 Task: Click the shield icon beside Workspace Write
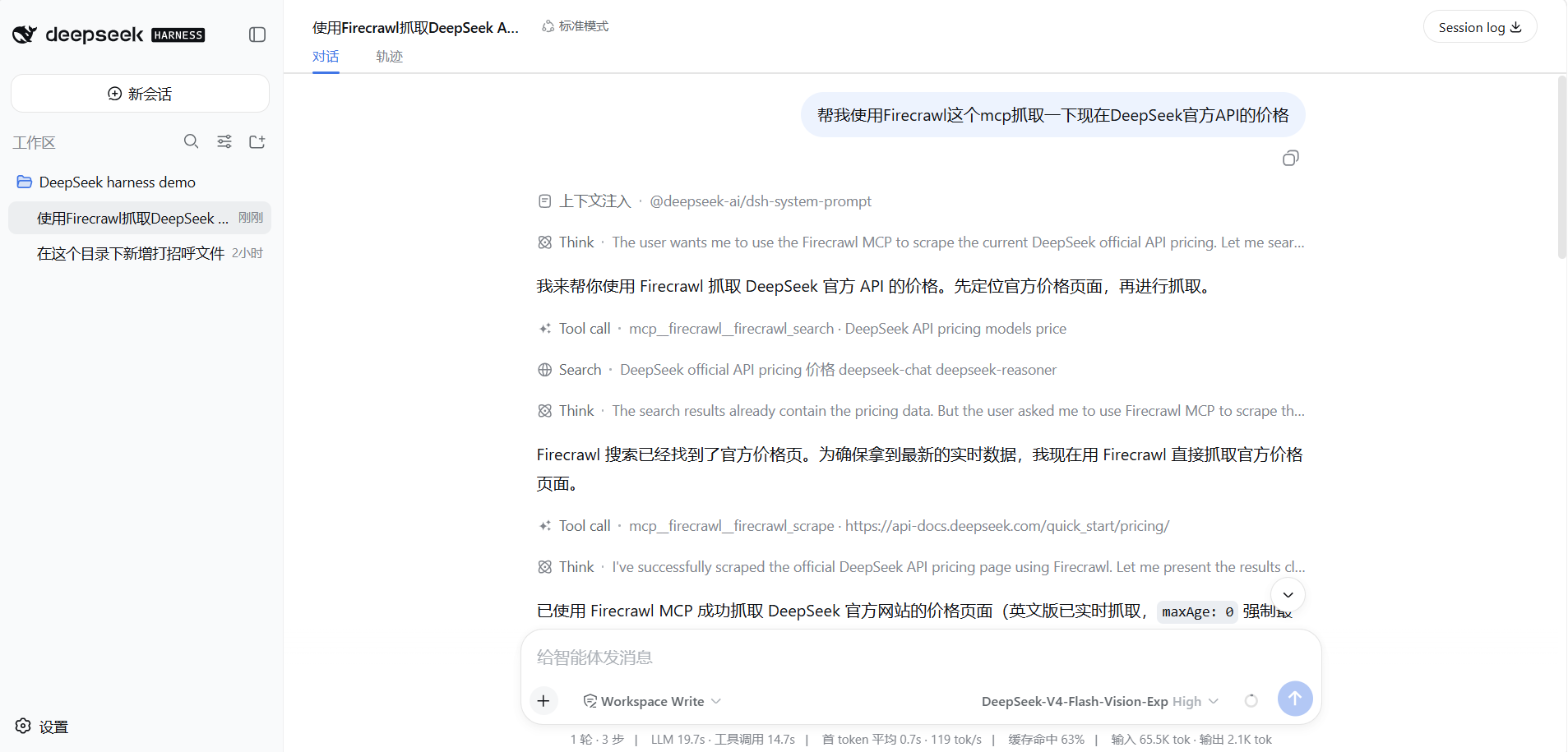[x=590, y=701]
